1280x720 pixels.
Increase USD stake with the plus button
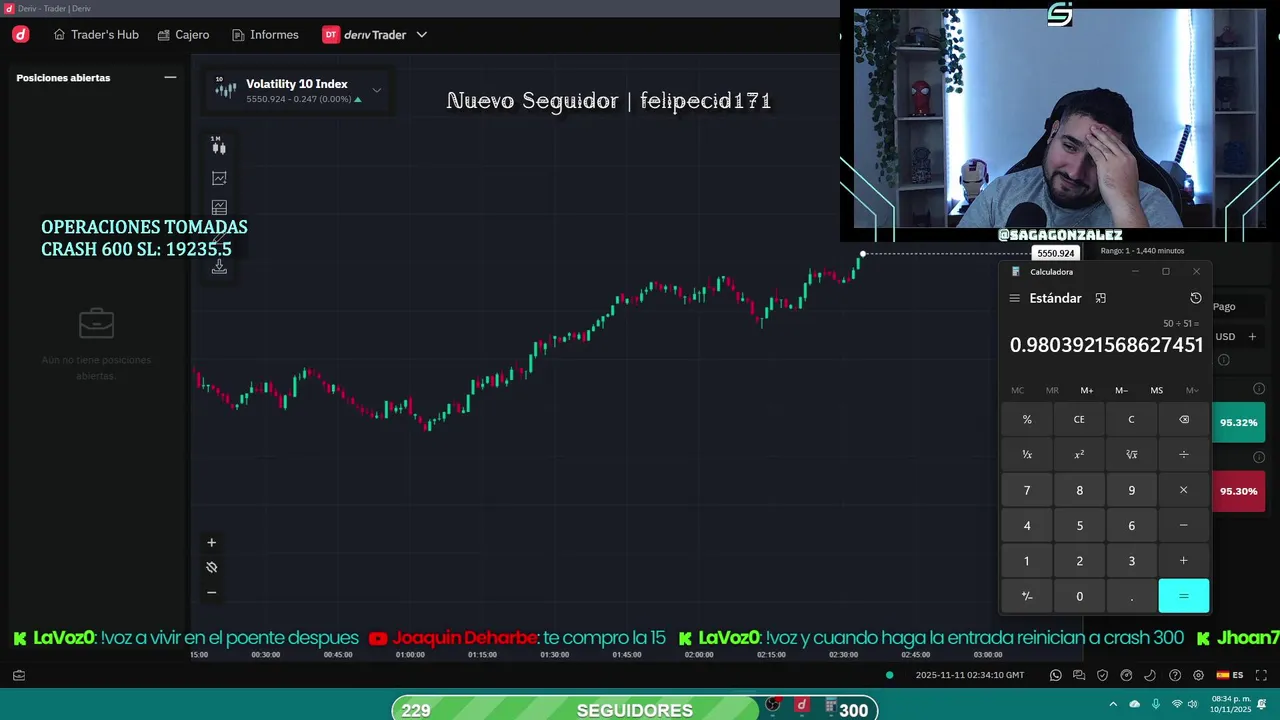[x=1252, y=336]
